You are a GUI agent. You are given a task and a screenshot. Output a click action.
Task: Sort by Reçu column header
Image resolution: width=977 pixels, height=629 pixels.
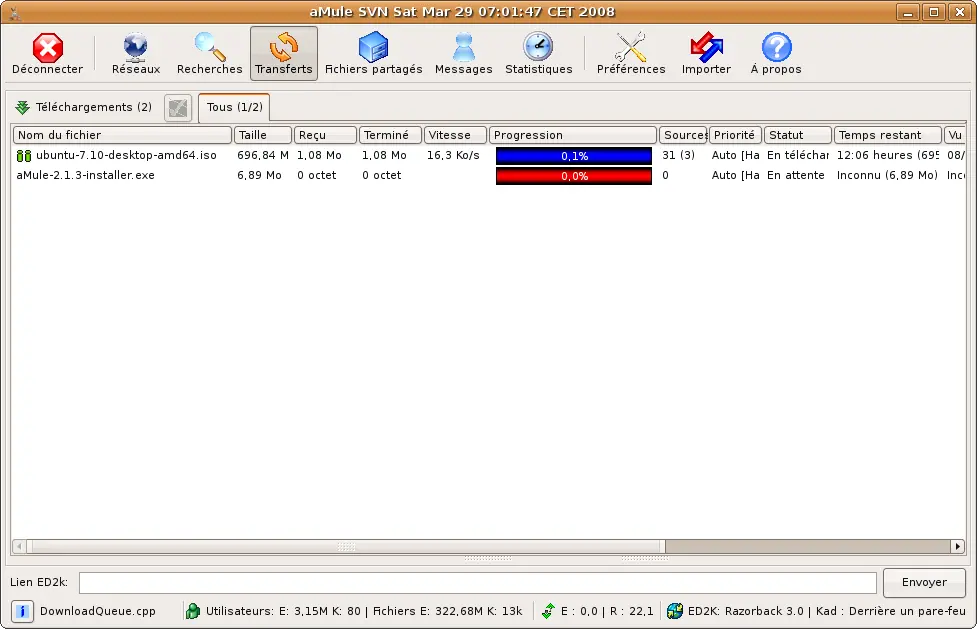click(325, 135)
